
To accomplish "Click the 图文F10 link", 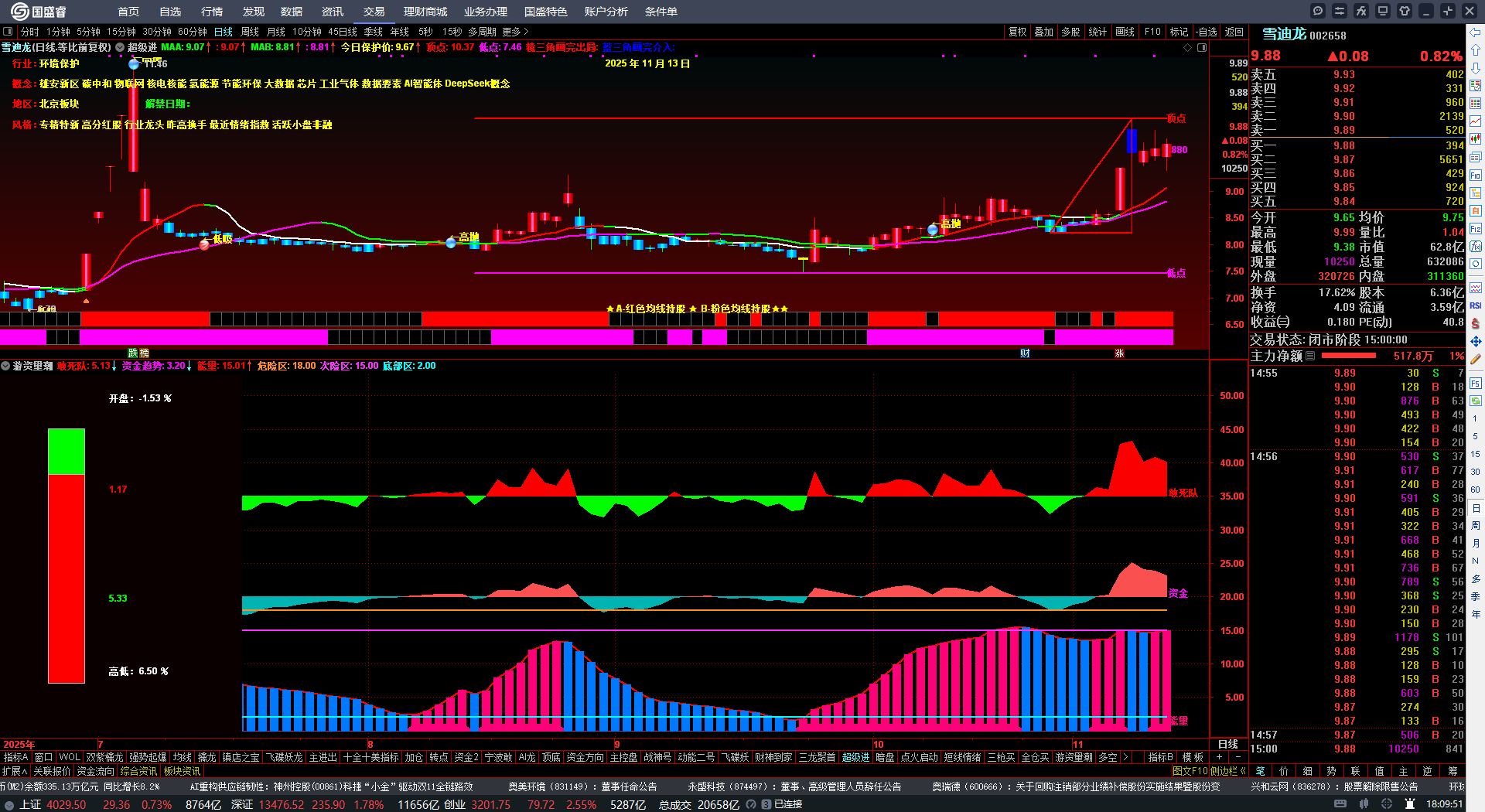I will [1190, 771].
